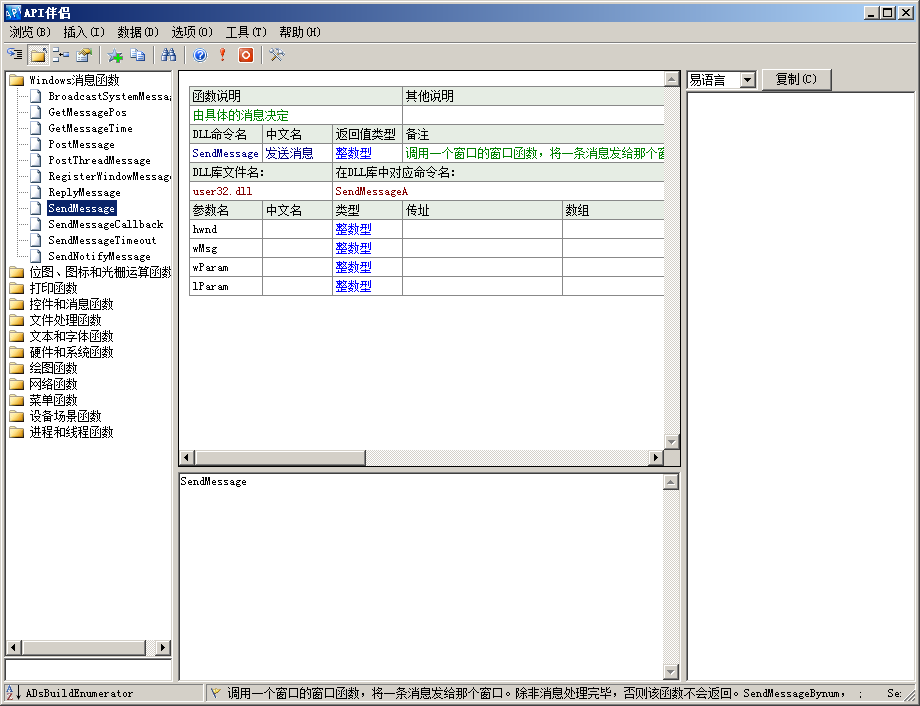
Task: Open the 数据(D) menu
Action: (138, 32)
